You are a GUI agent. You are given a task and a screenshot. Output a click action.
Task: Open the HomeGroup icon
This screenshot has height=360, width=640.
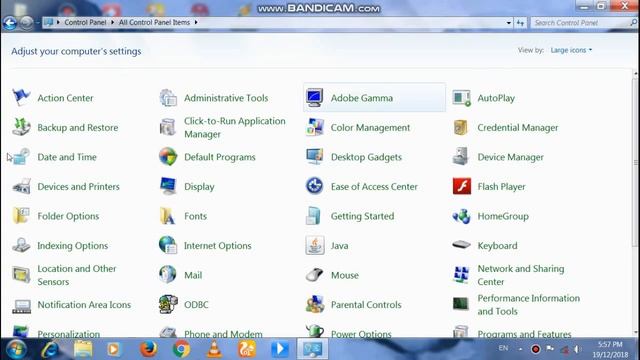(461, 216)
